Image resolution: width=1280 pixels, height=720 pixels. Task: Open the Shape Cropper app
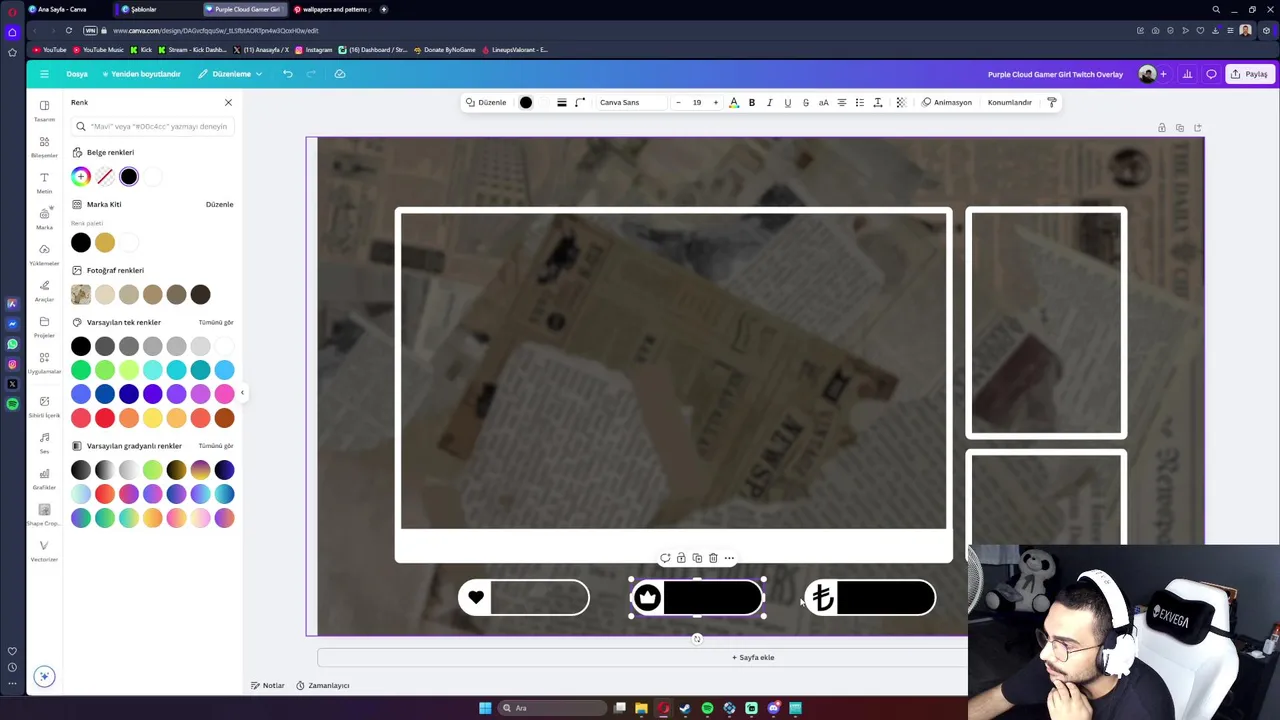point(44,514)
